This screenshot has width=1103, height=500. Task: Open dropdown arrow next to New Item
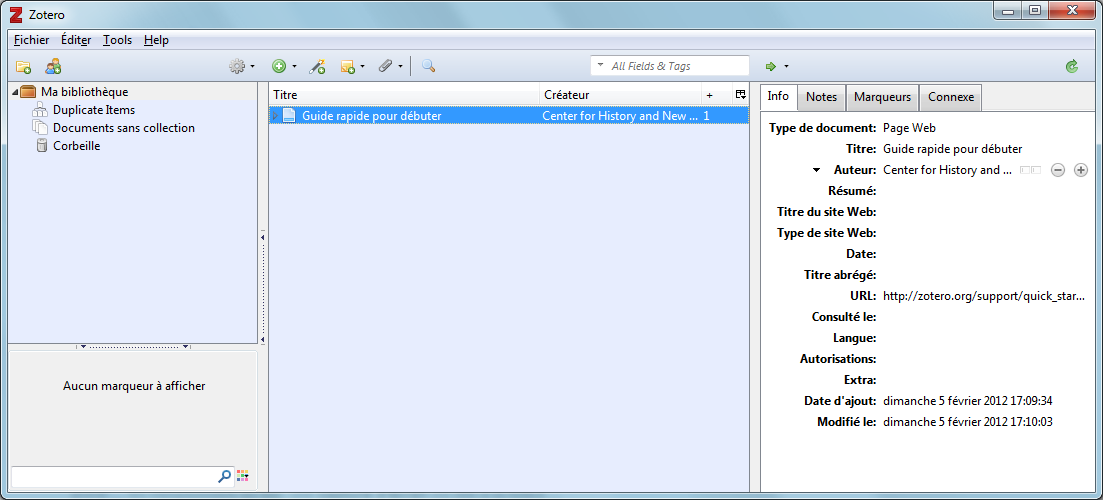tap(294, 67)
